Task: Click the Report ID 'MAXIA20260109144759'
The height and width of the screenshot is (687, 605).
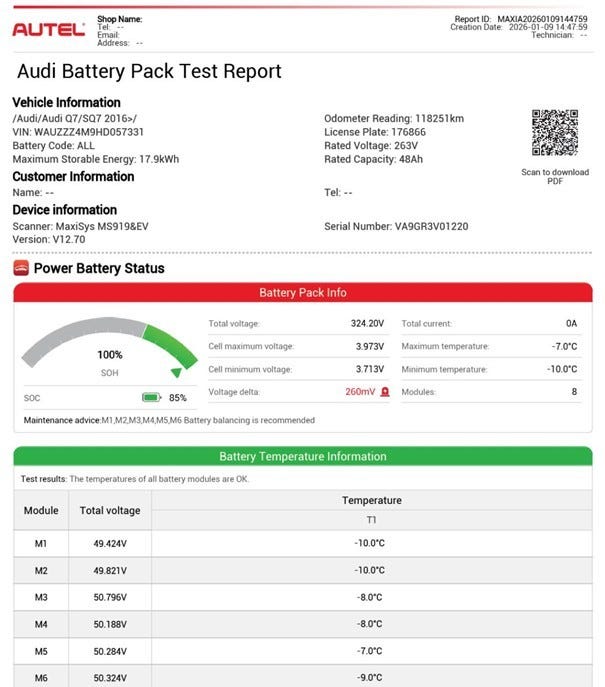Action: (x=542, y=19)
